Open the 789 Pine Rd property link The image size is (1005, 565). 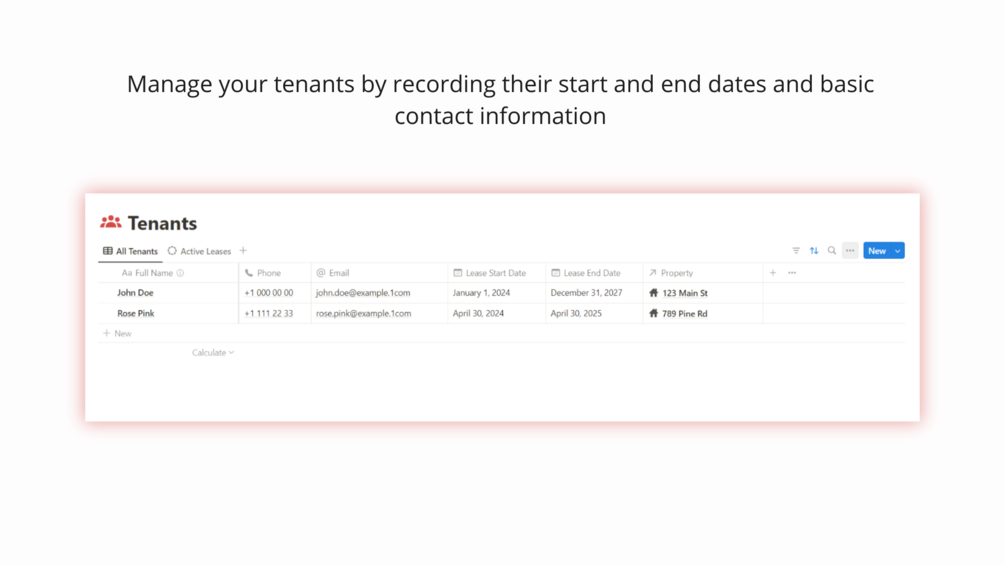(684, 313)
